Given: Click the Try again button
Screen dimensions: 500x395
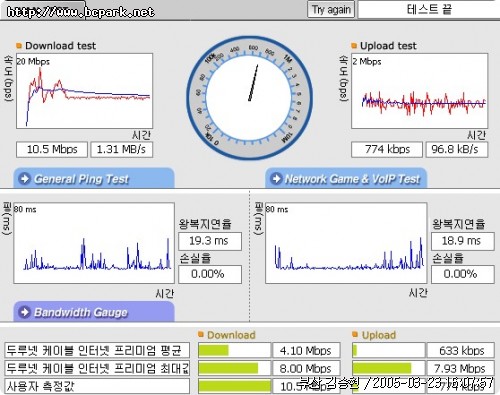Looking at the screenshot, I should click(x=331, y=10).
